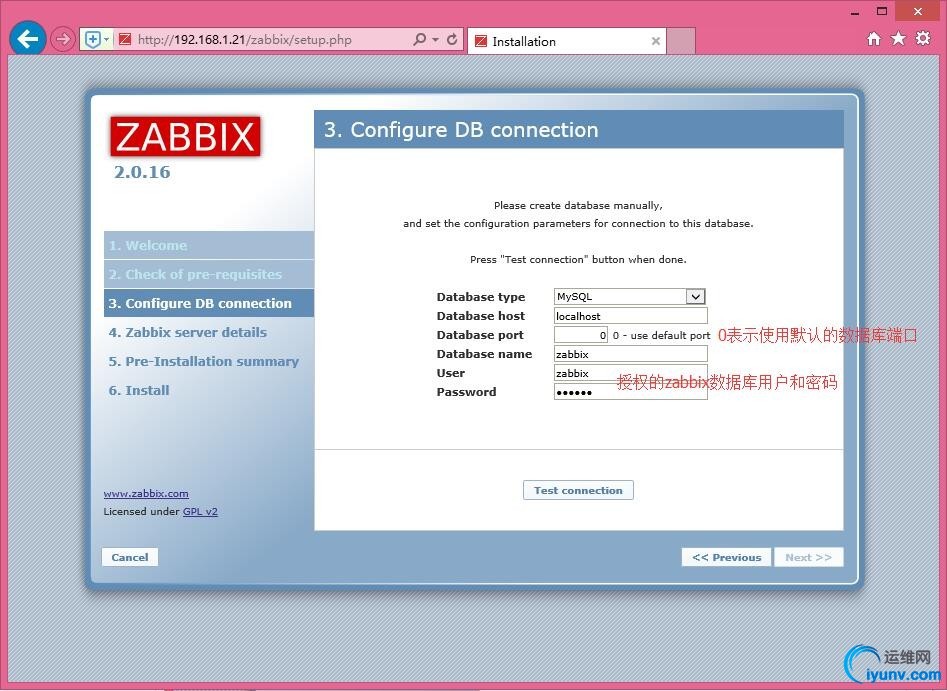
Task: Open a new blank tab
Action: coord(681,41)
